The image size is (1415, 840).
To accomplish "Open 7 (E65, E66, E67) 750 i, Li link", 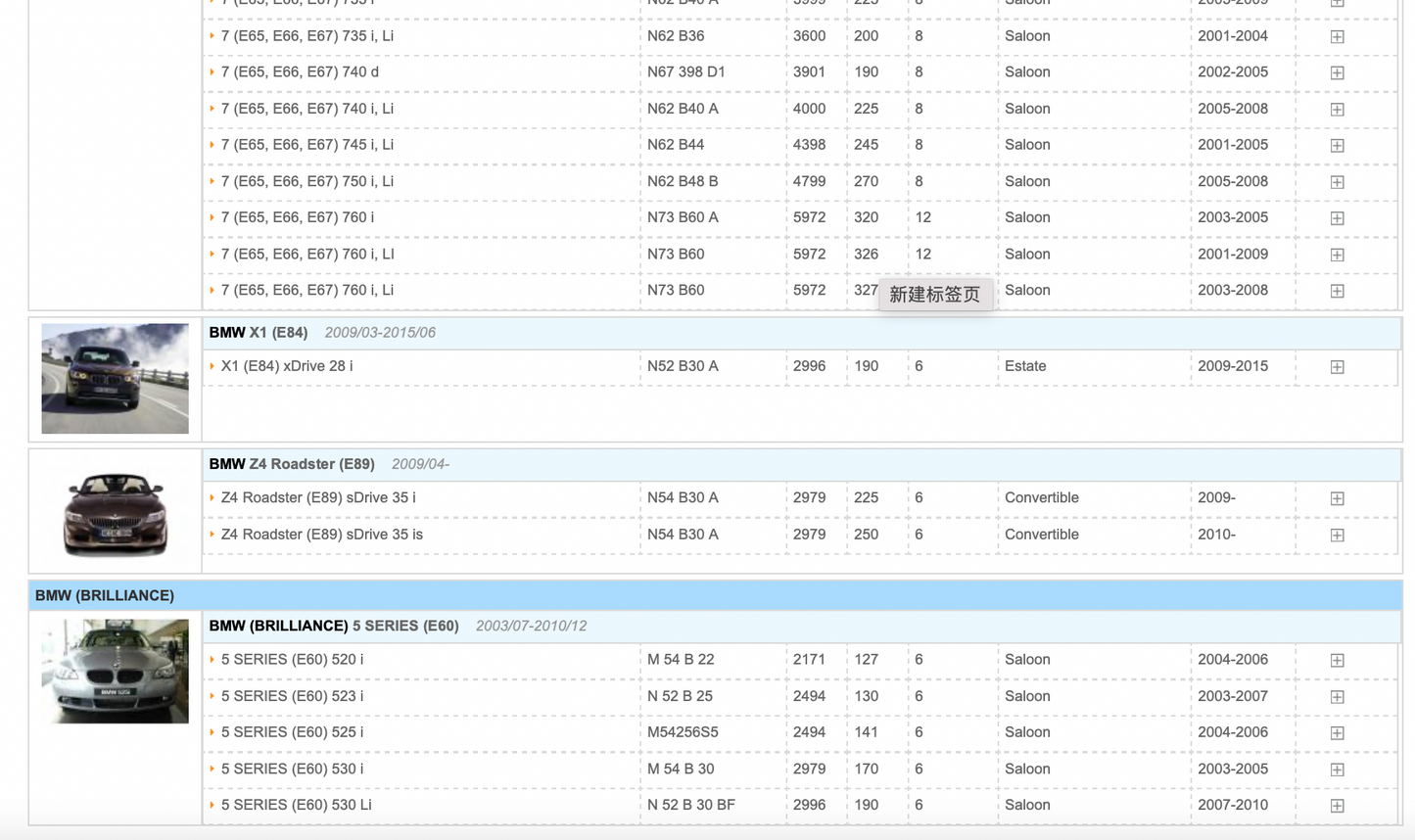I will [x=307, y=182].
